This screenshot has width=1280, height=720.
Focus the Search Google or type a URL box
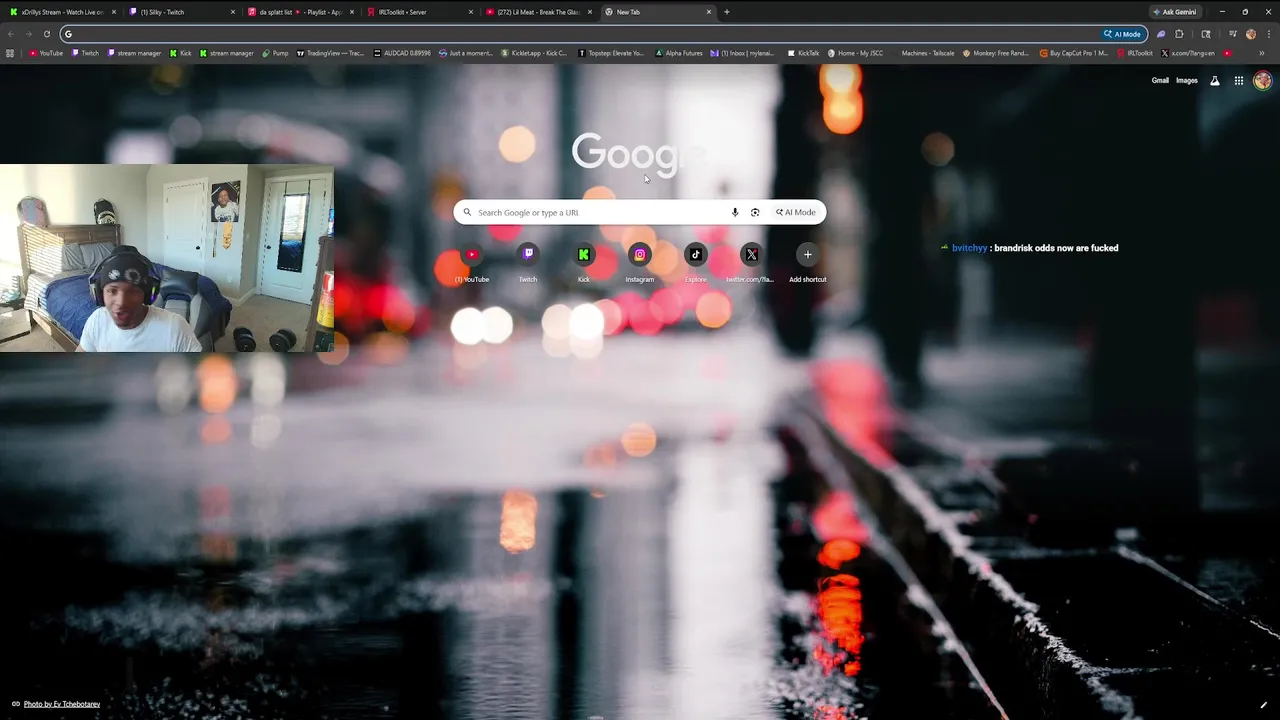click(640, 212)
